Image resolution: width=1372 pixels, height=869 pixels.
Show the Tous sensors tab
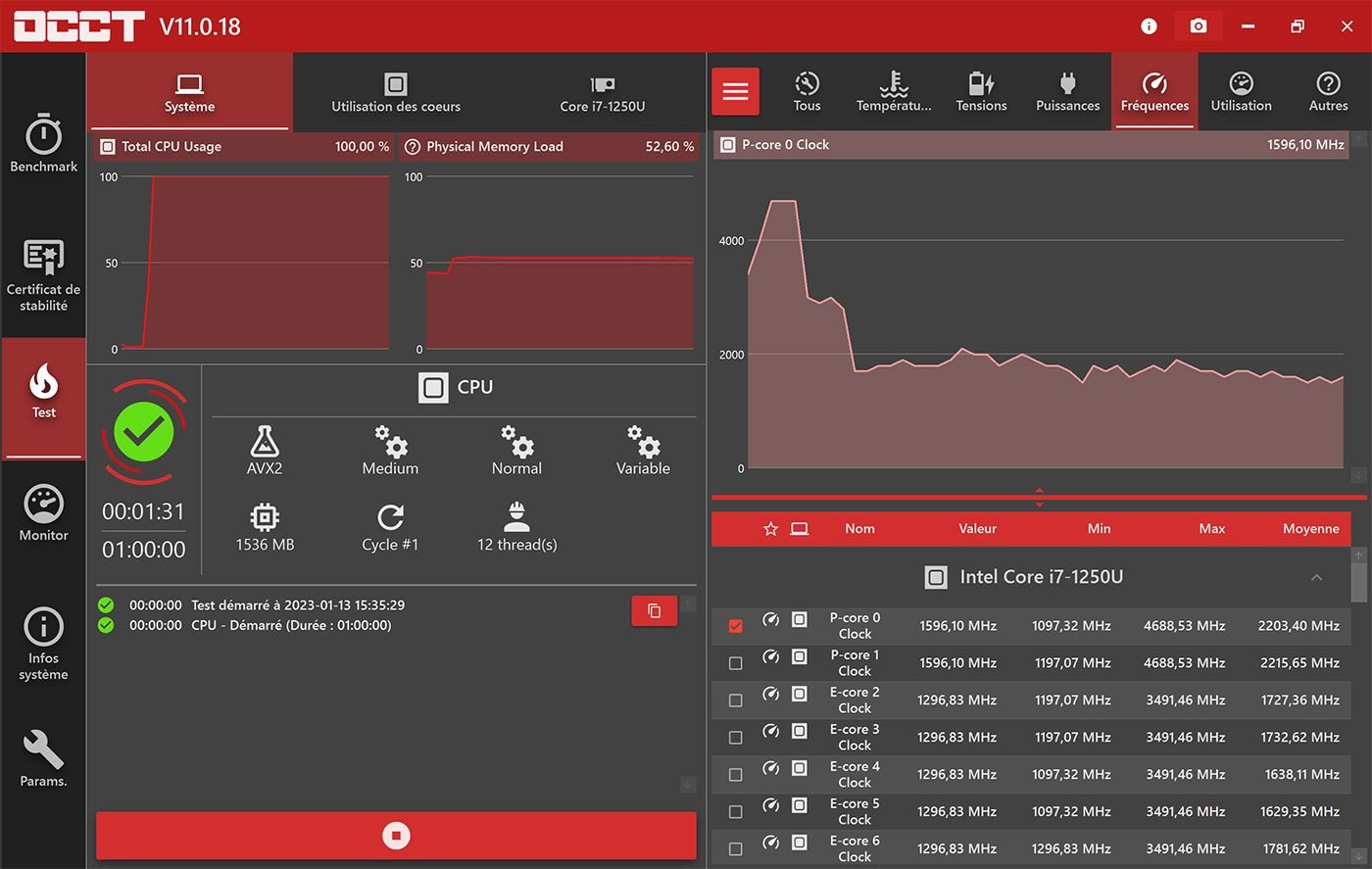pyautogui.click(x=807, y=92)
